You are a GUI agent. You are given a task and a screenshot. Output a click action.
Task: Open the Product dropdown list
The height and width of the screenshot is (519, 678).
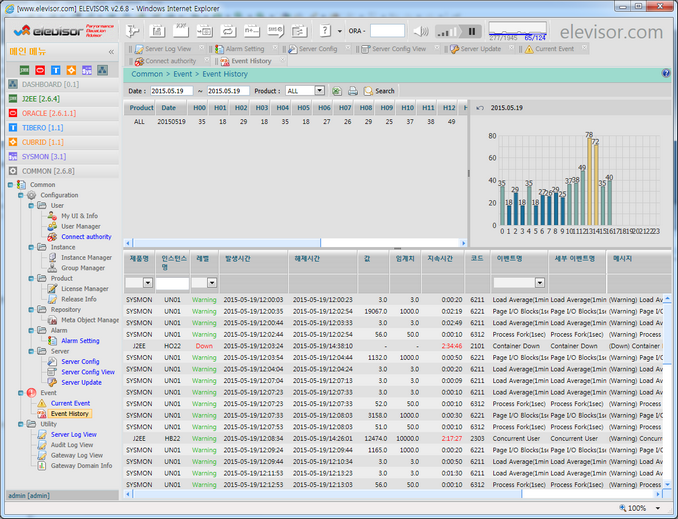pyautogui.click(x=321, y=91)
